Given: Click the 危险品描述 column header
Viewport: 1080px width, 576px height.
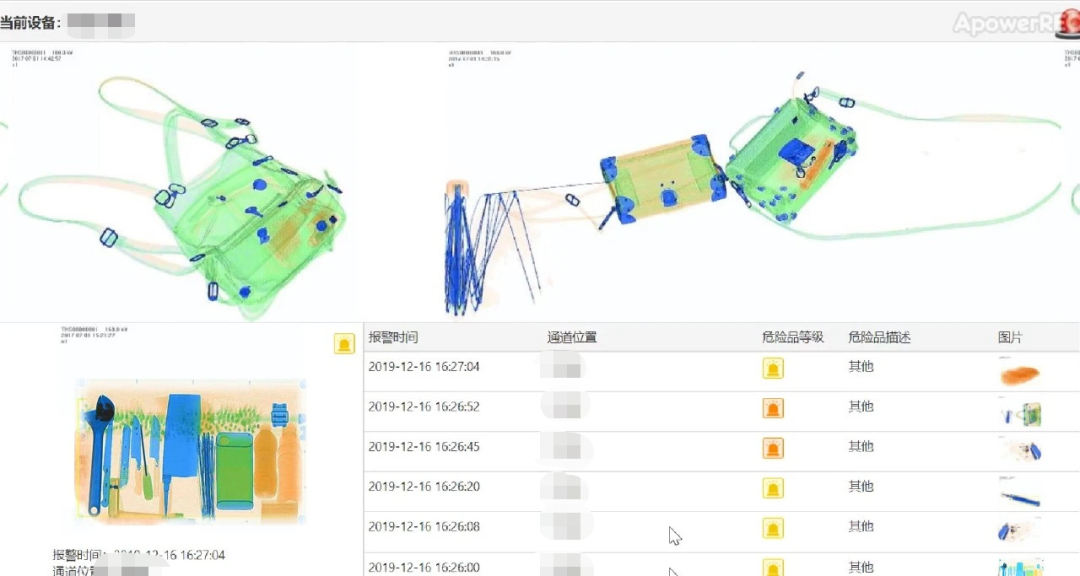Looking at the screenshot, I should click(x=879, y=338).
